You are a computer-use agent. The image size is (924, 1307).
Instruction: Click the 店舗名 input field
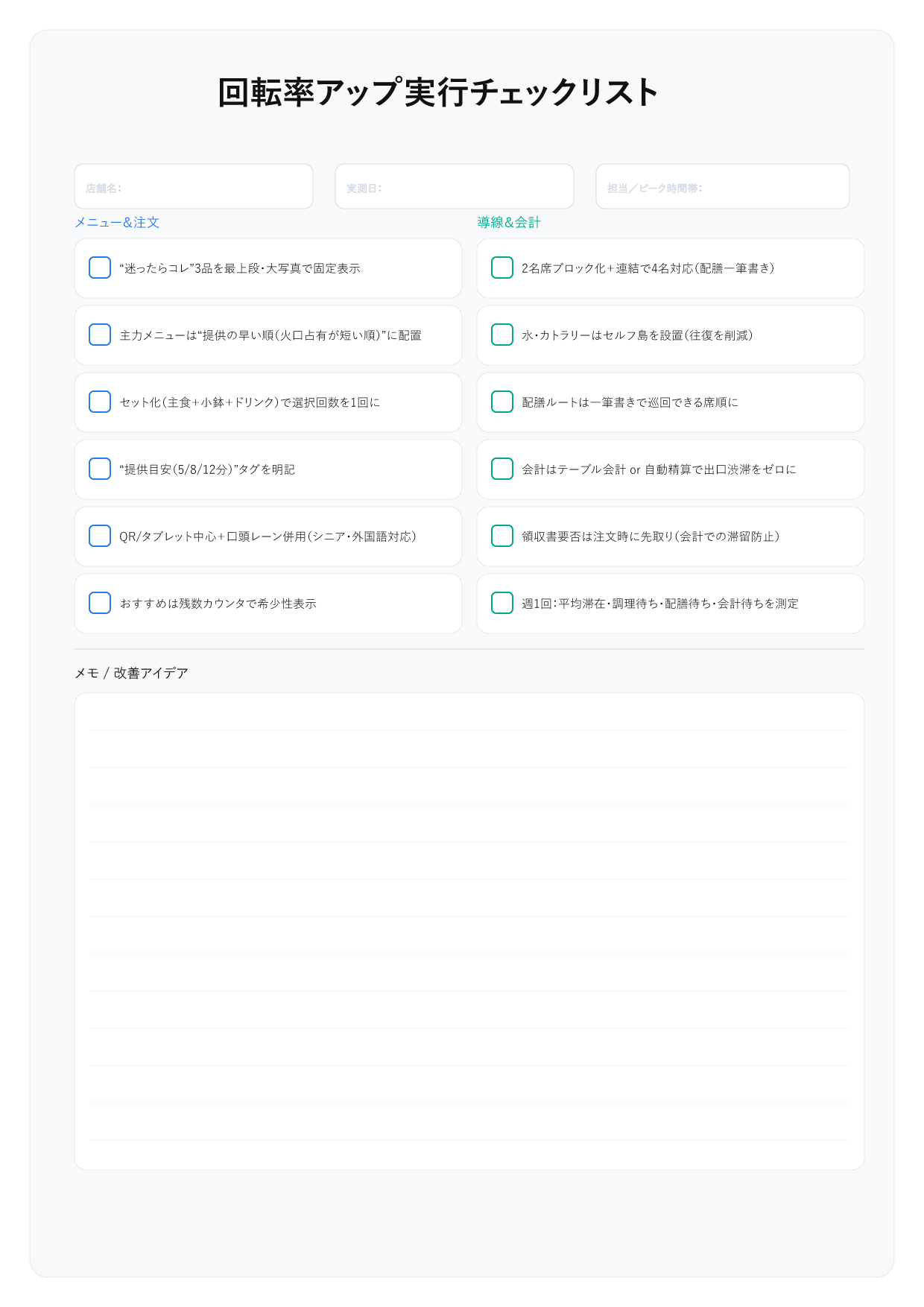pyautogui.click(x=194, y=187)
